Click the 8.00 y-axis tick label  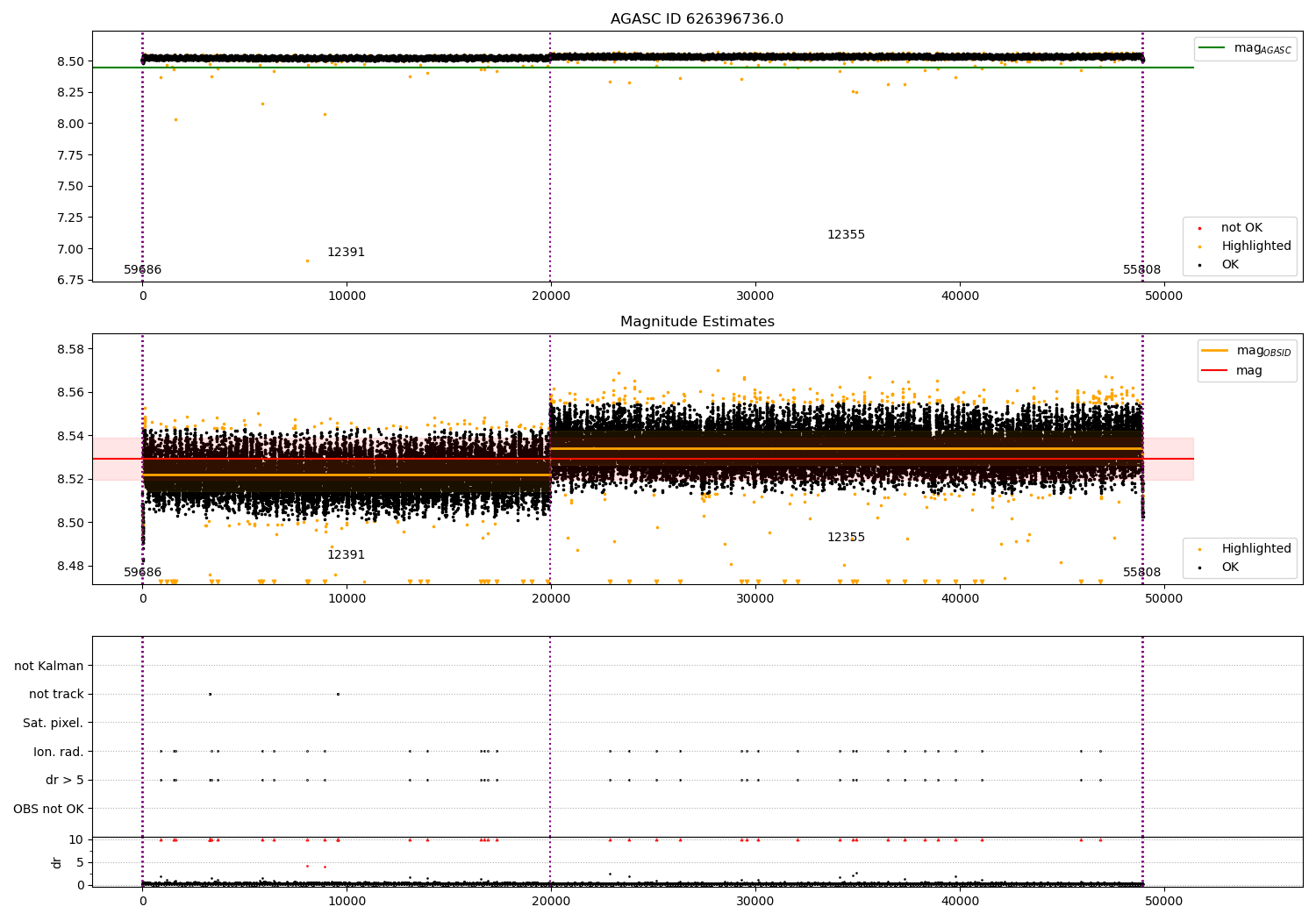click(70, 124)
